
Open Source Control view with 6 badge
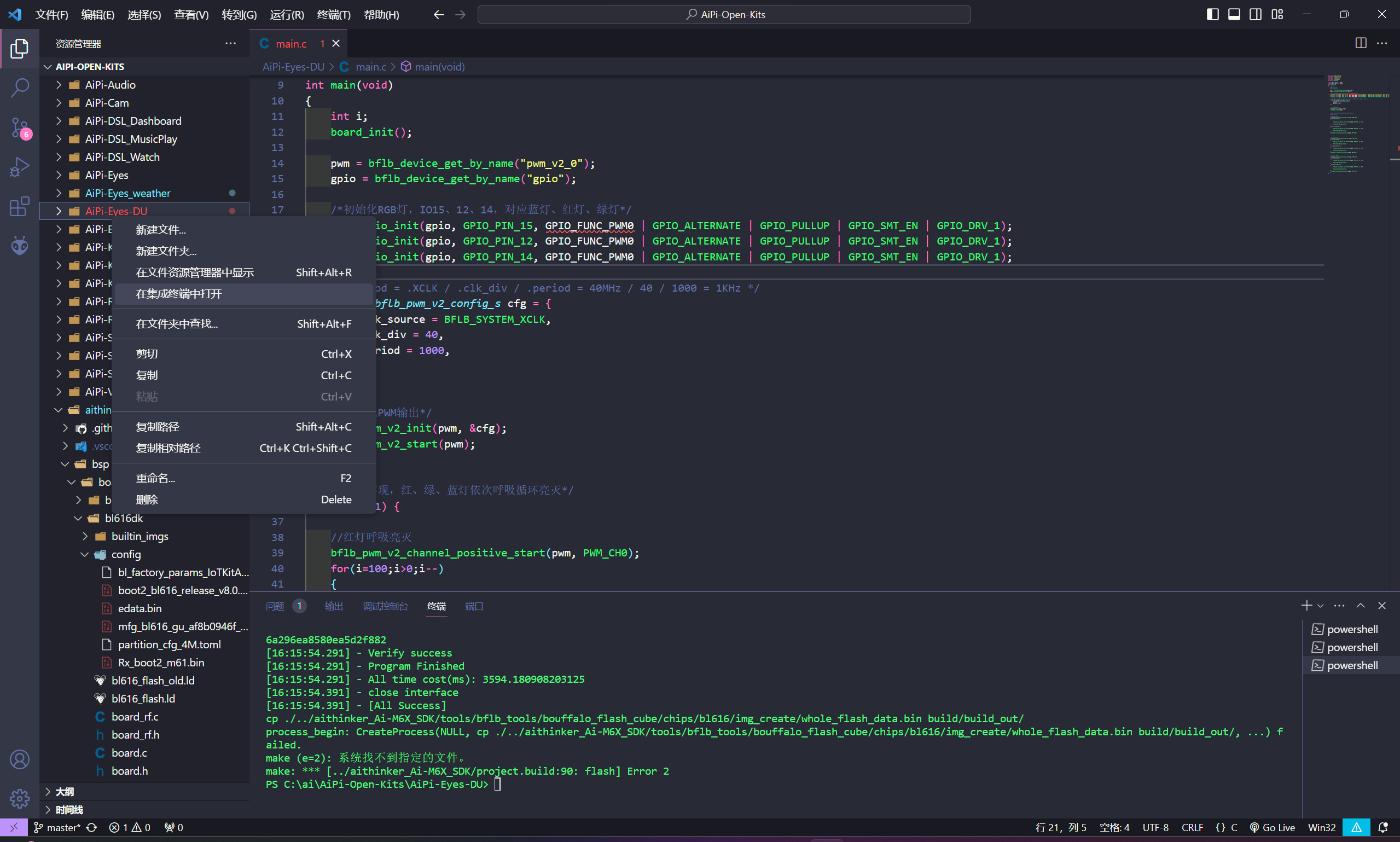tap(19, 128)
